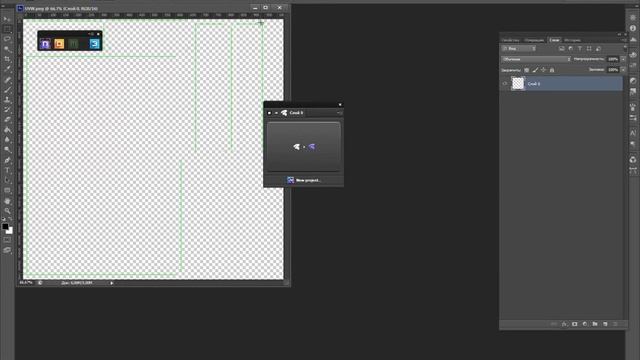Select the Crop tool
The image size is (640, 360).
coord(7,59)
